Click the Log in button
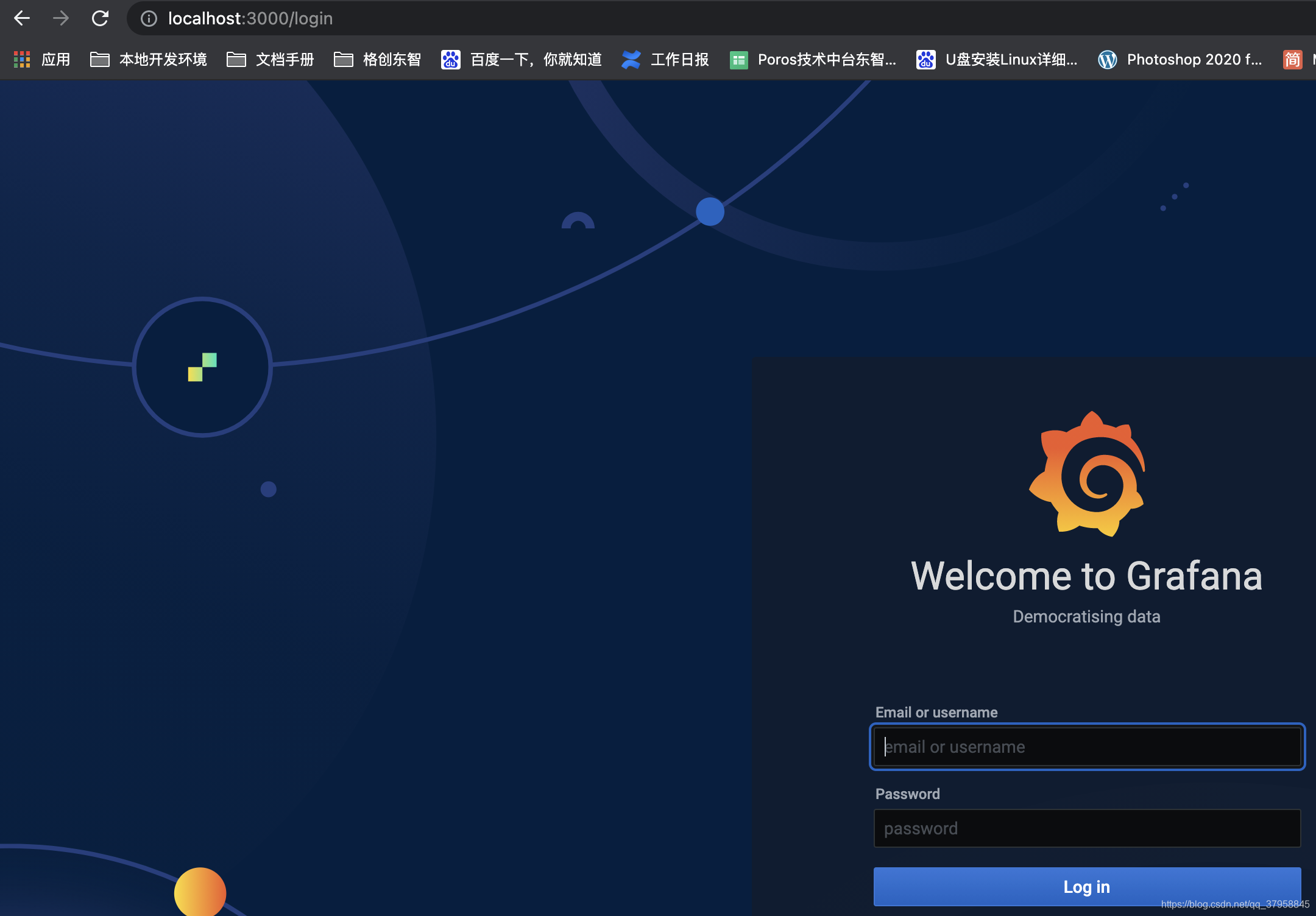Screen dimensions: 1316x916 [x=1087, y=887]
